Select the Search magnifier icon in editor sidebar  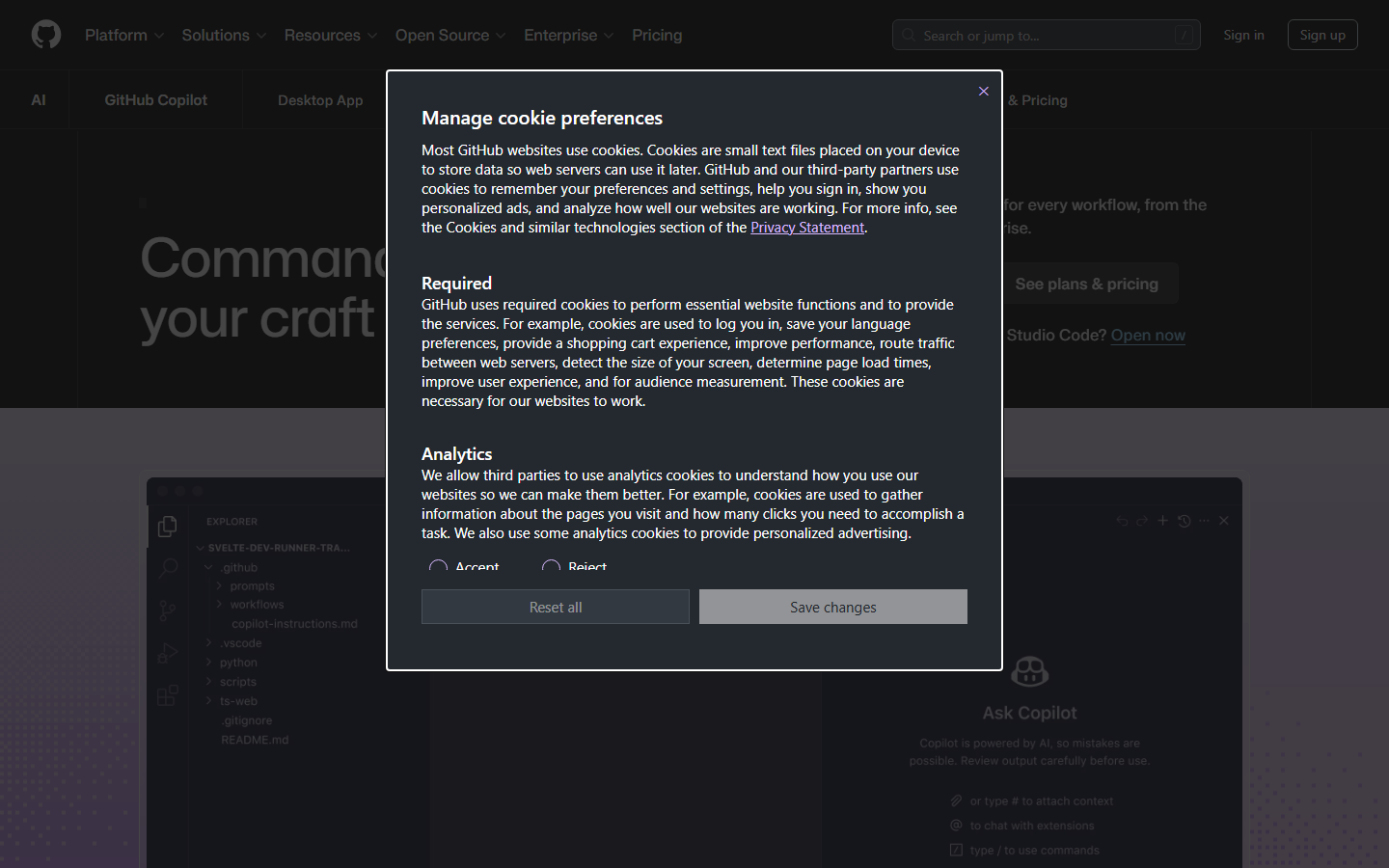pyautogui.click(x=168, y=567)
